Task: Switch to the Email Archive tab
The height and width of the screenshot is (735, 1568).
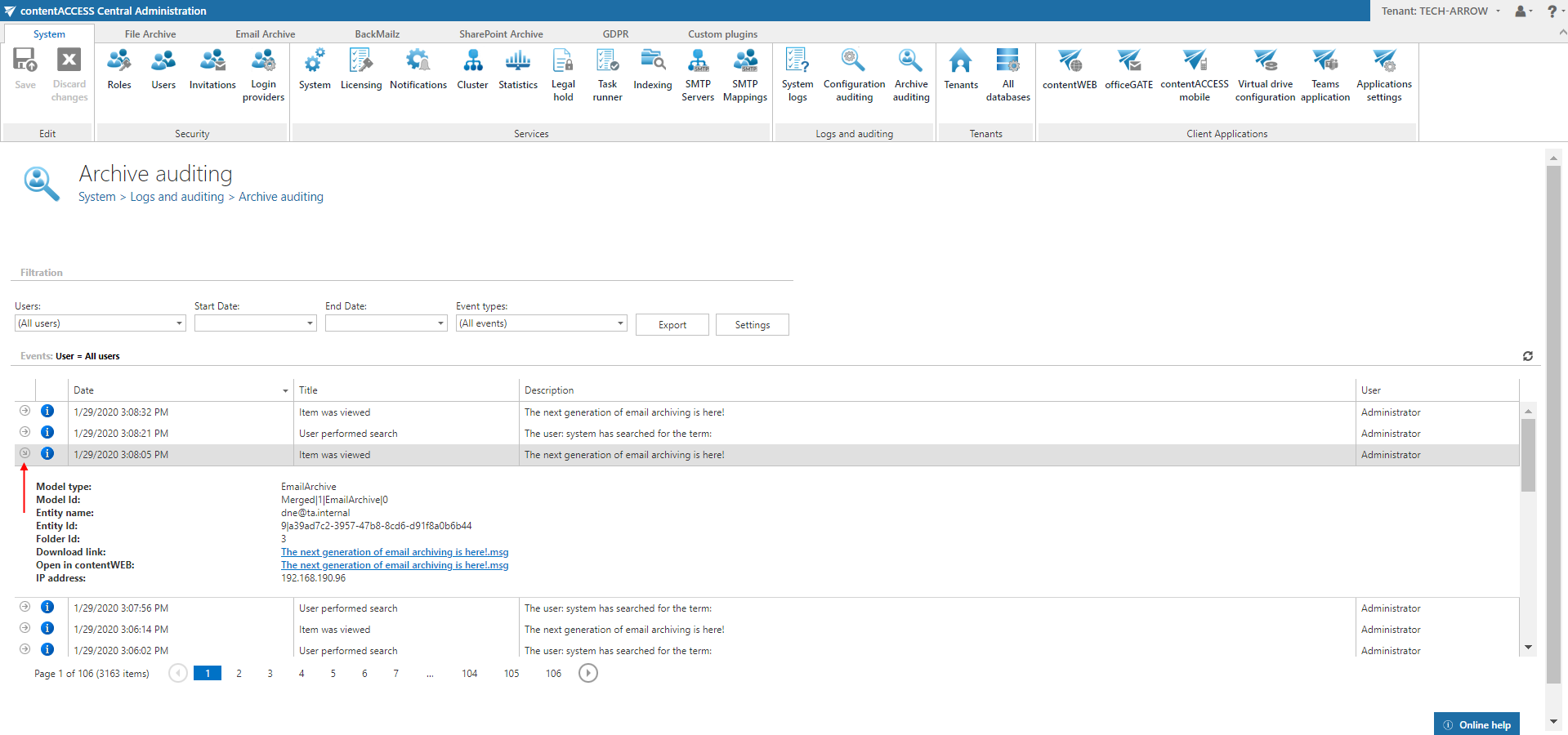Action: pos(265,34)
